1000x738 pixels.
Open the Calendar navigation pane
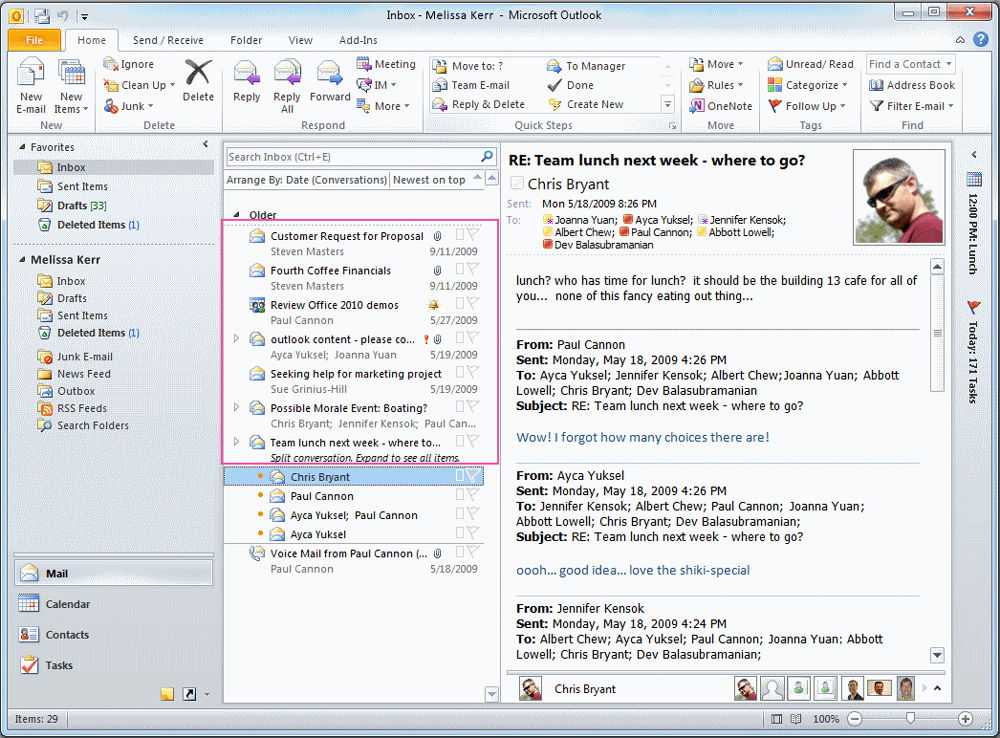pyautogui.click(x=68, y=604)
